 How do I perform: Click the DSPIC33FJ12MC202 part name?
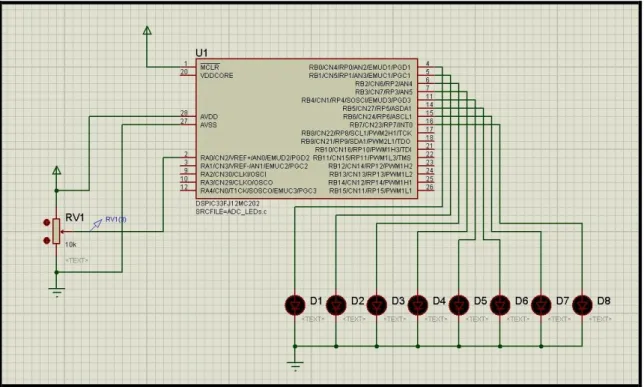click(x=228, y=203)
